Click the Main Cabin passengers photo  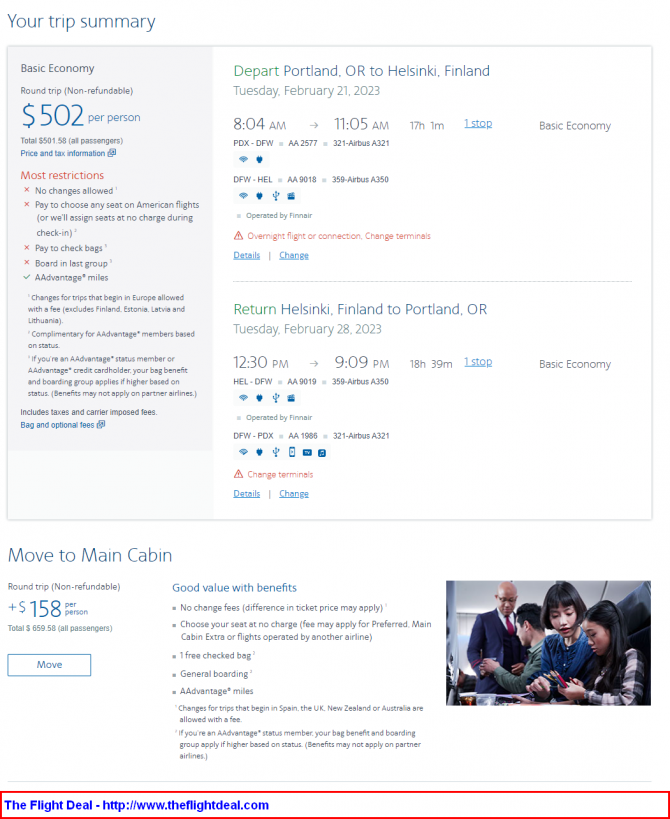coord(548,643)
